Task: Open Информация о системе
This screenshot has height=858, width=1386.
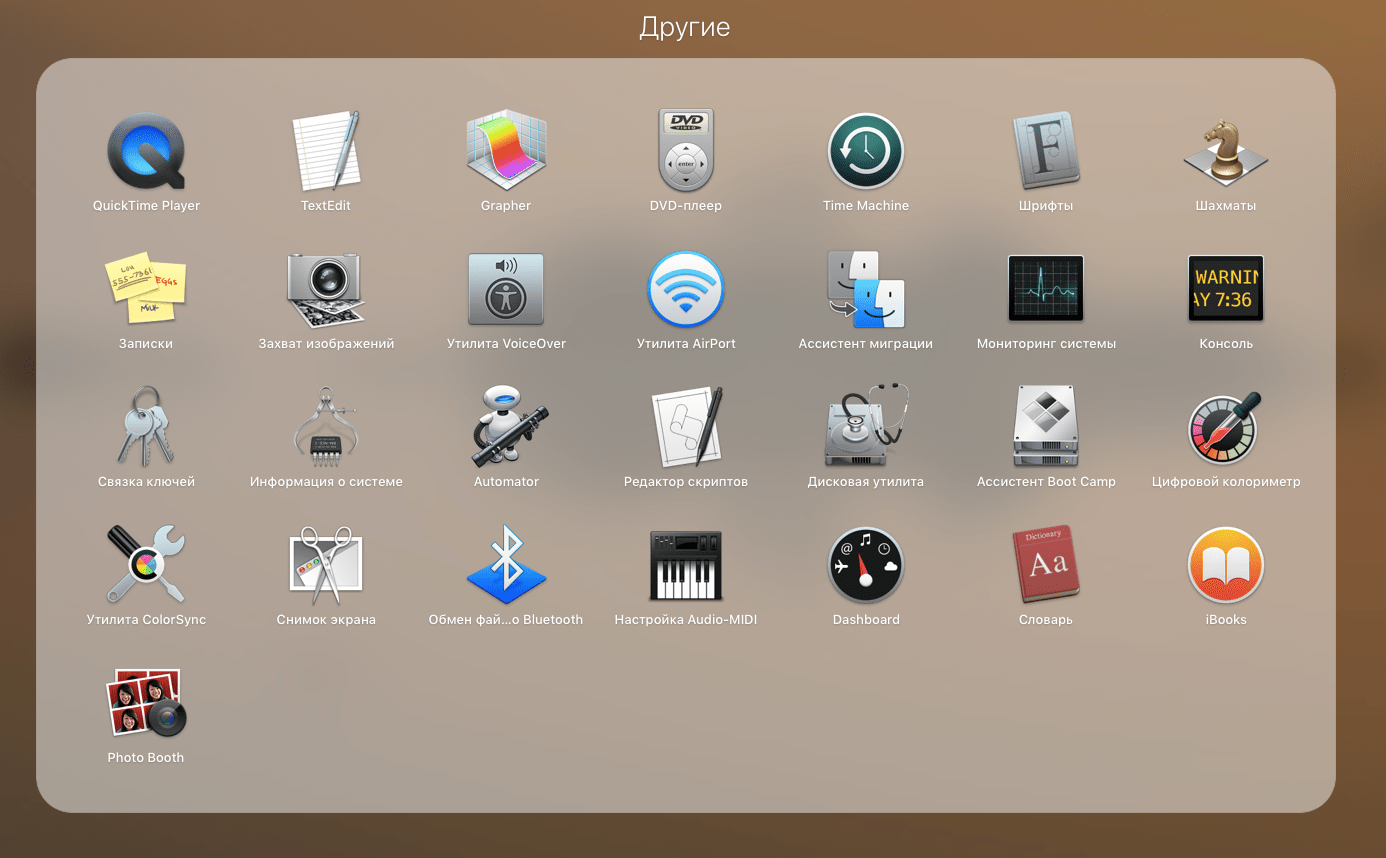Action: pyautogui.click(x=326, y=427)
